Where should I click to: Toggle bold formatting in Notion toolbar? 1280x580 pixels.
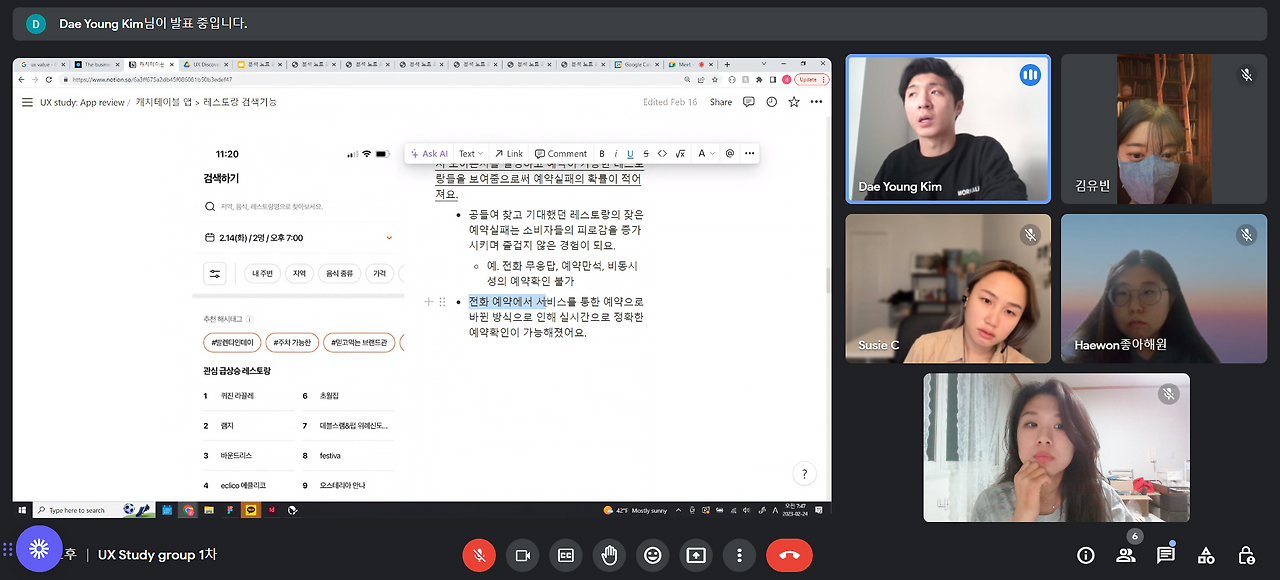click(602, 154)
